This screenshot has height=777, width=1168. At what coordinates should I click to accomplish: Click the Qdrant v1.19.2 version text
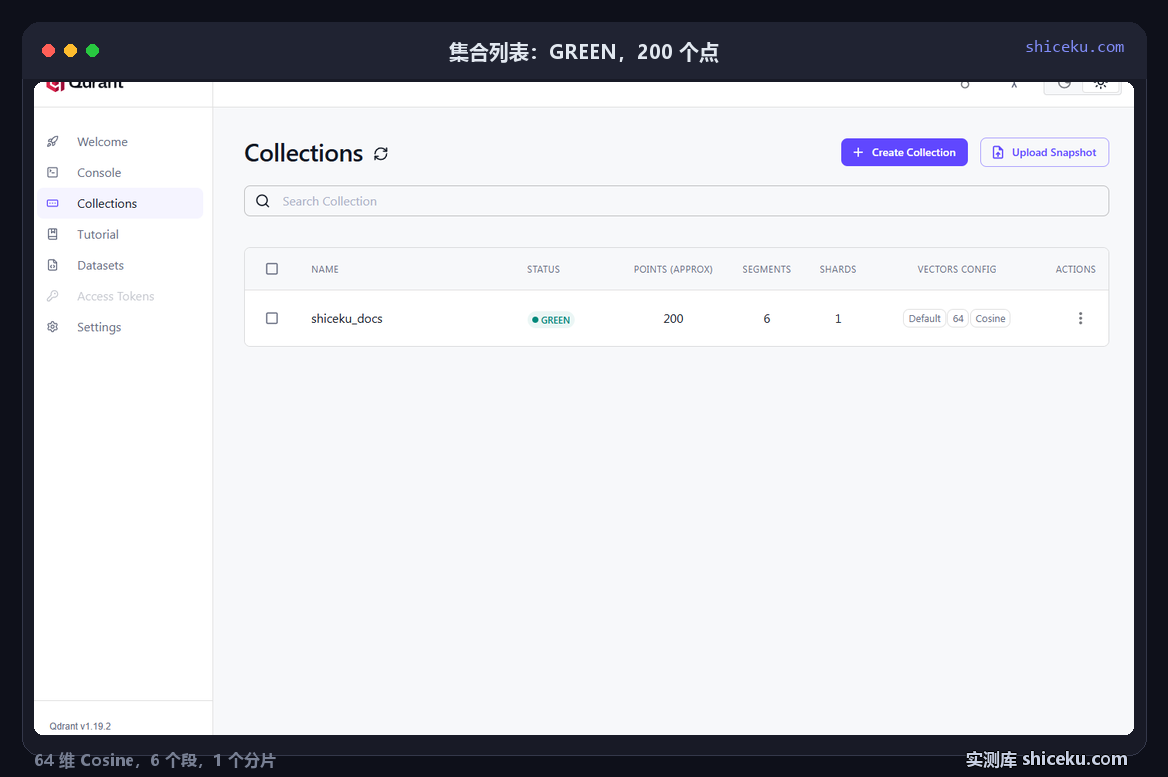point(80,726)
